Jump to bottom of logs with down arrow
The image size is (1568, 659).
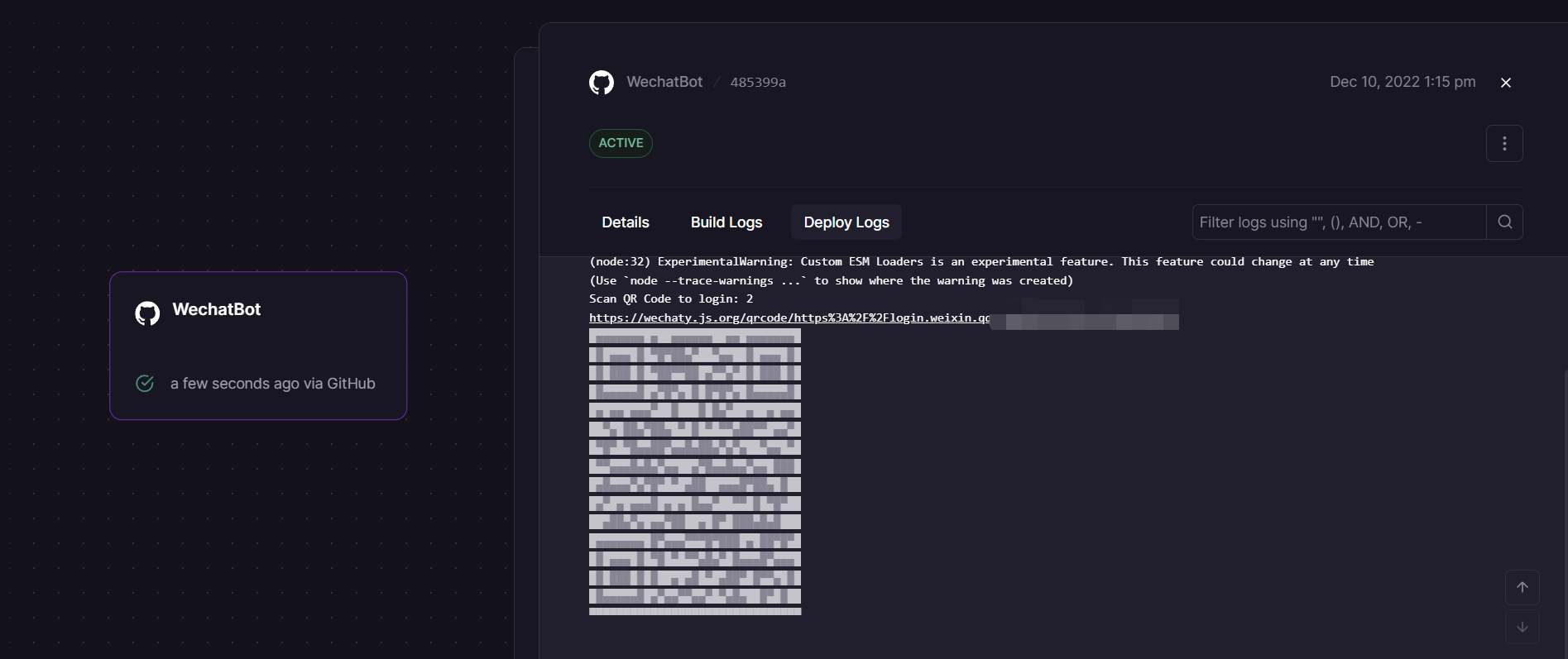1522,627
